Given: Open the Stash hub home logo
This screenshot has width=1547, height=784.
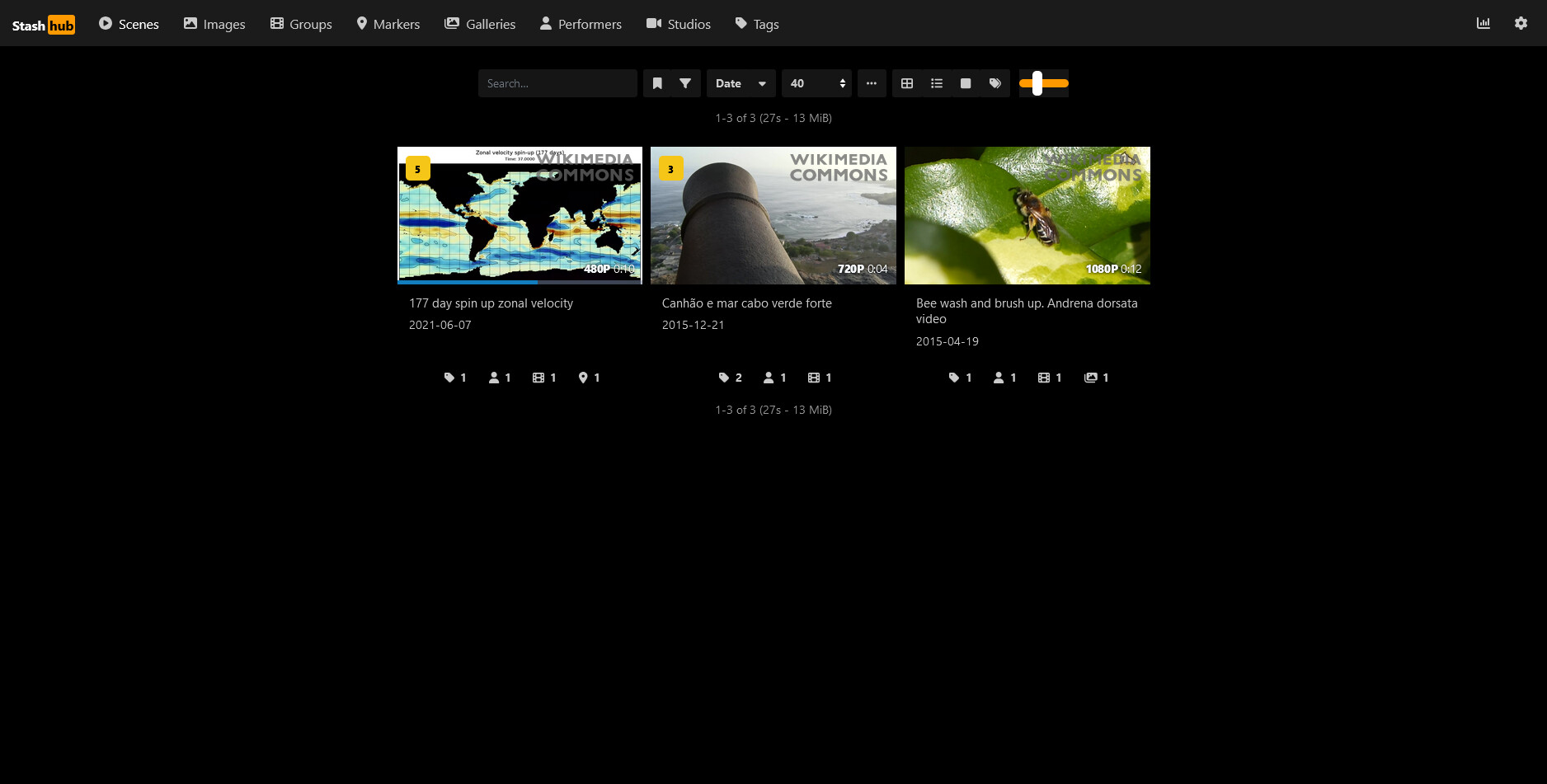Looking at the screenshot, I should coord(44,25).
